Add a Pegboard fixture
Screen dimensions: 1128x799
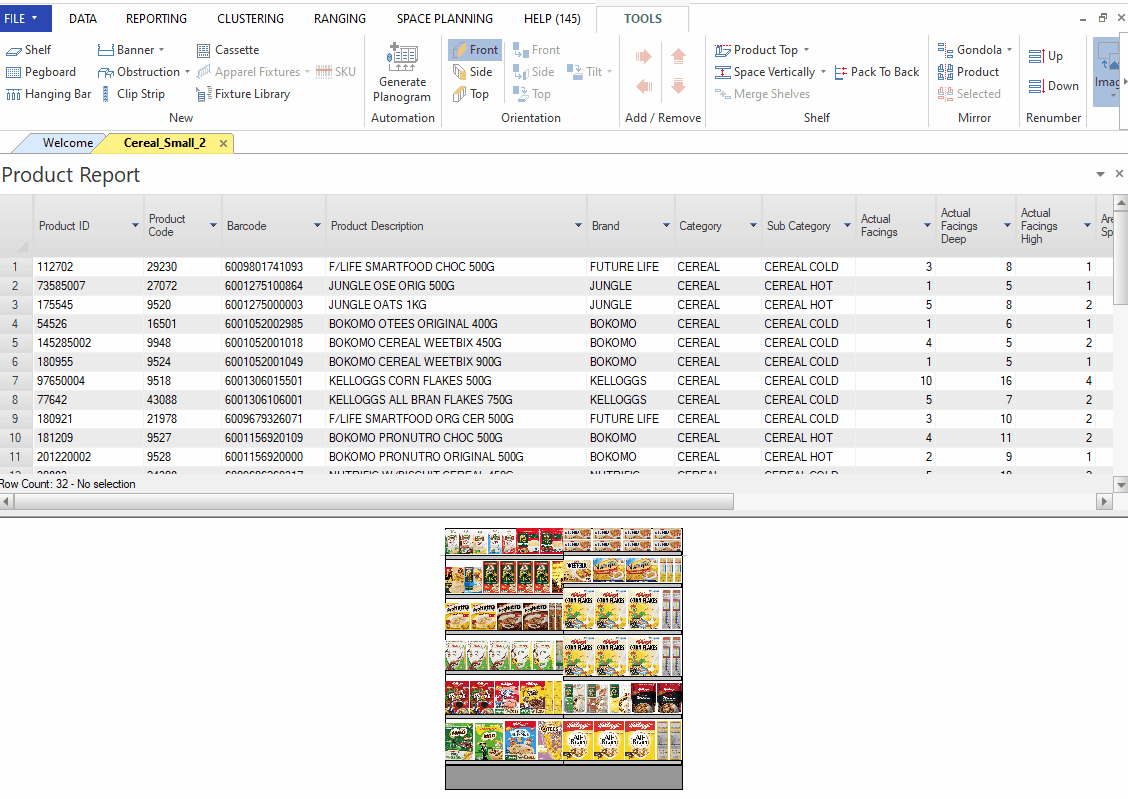[41, 72]
